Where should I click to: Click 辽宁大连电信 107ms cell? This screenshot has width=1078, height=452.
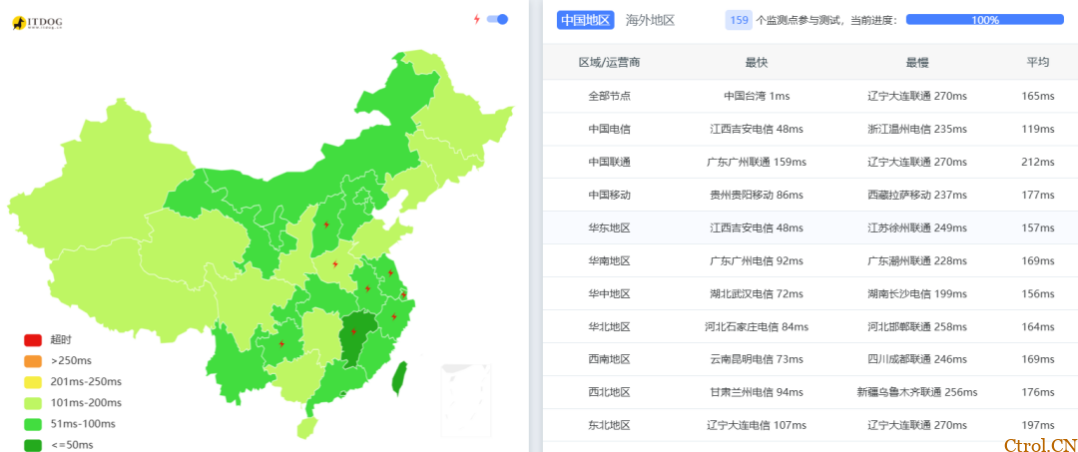pos(756,425)
